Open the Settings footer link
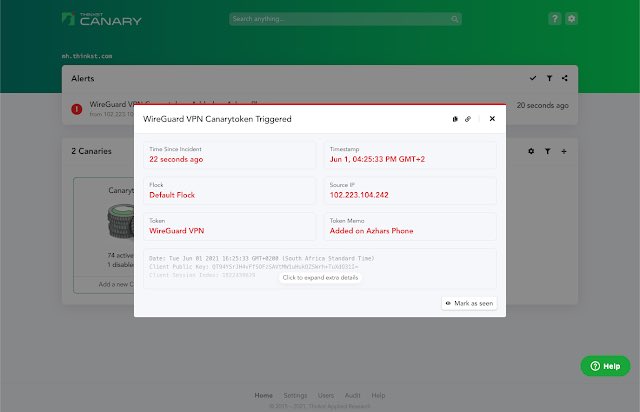The height and width of the screenshot is (412, 640). pyautogui.click(x=295, y=395)
